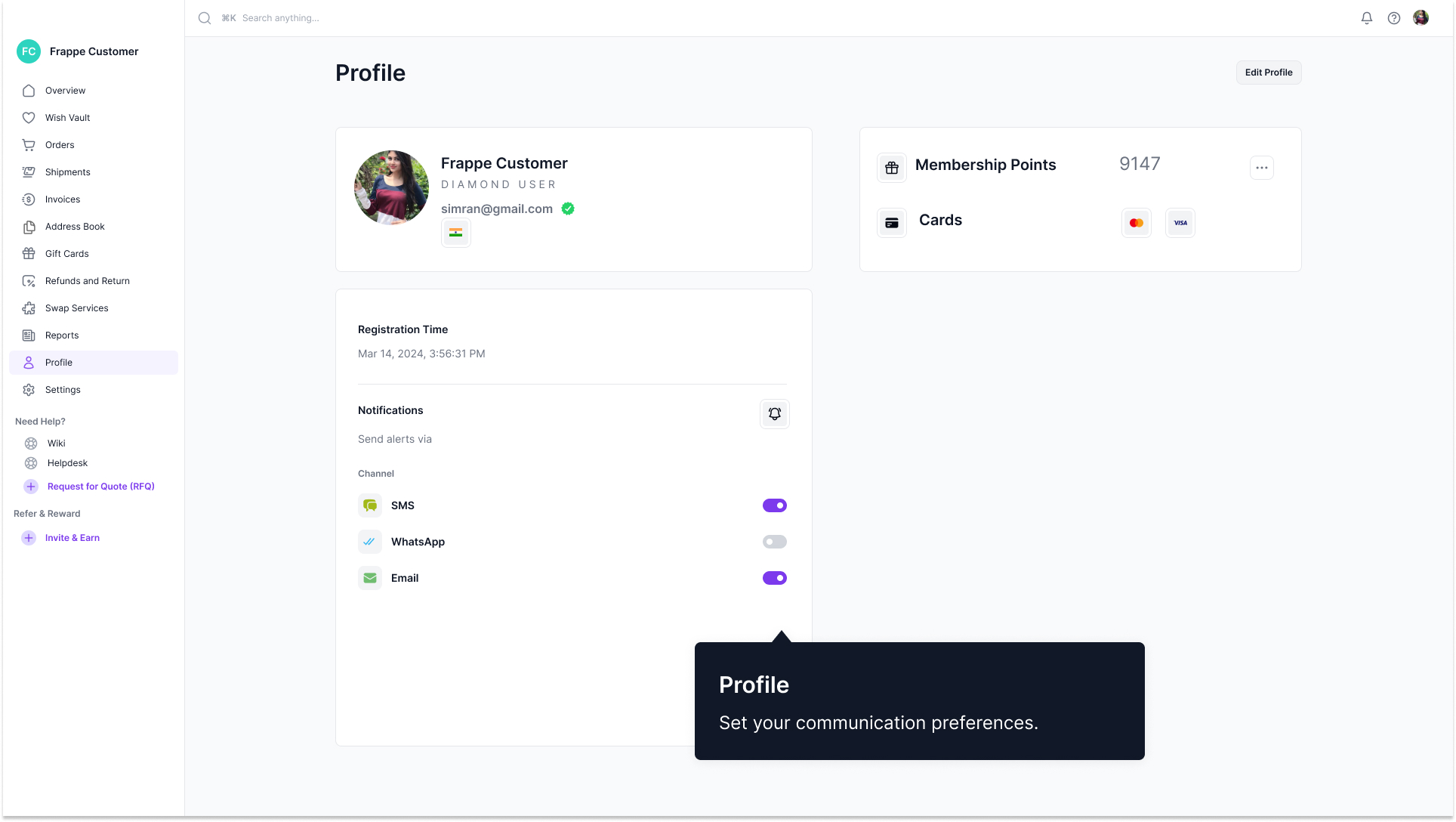
Task: Select the Shipments icon in the sidebar
Action: tap(28, 172)
